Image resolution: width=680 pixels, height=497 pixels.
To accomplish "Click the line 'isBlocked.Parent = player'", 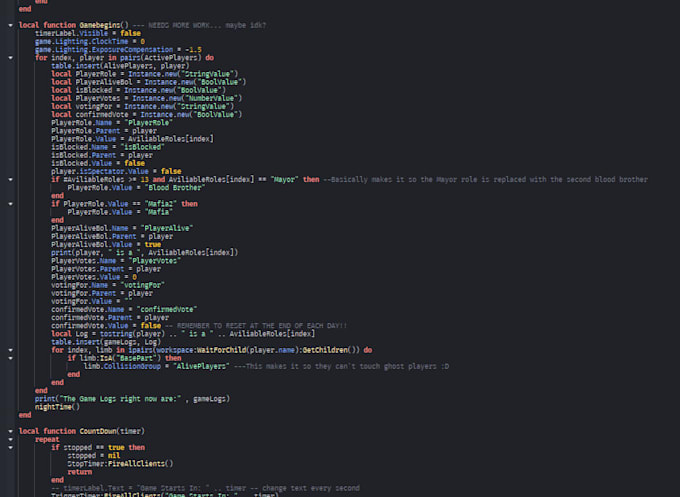I will click(102, 155).
